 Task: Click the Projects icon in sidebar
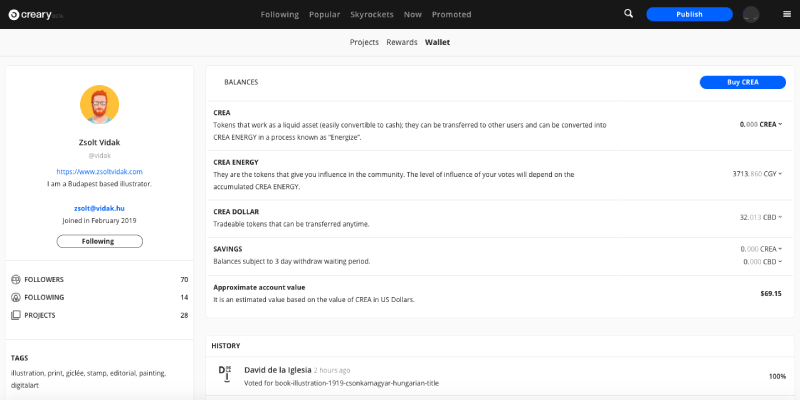point(15,315)
